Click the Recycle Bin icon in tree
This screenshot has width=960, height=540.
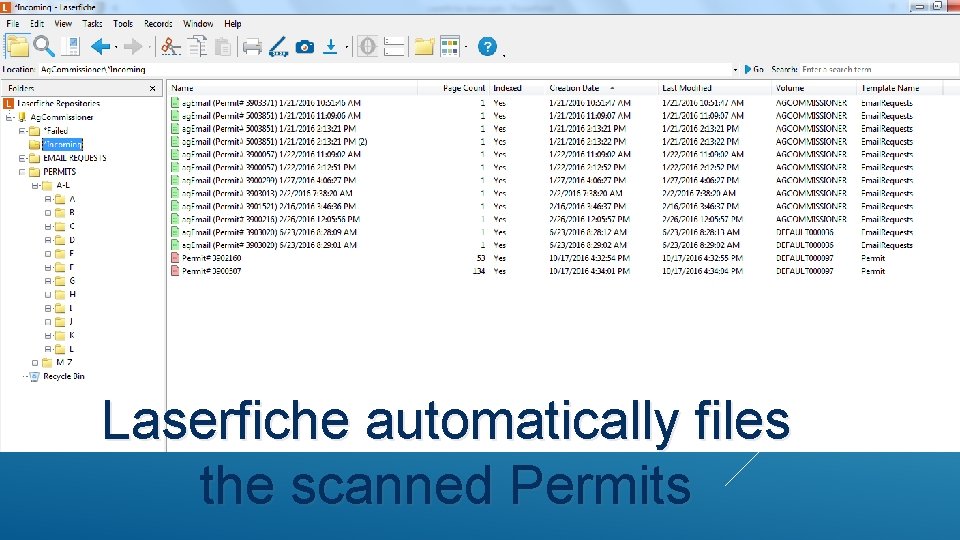click(x=34, y=377)
